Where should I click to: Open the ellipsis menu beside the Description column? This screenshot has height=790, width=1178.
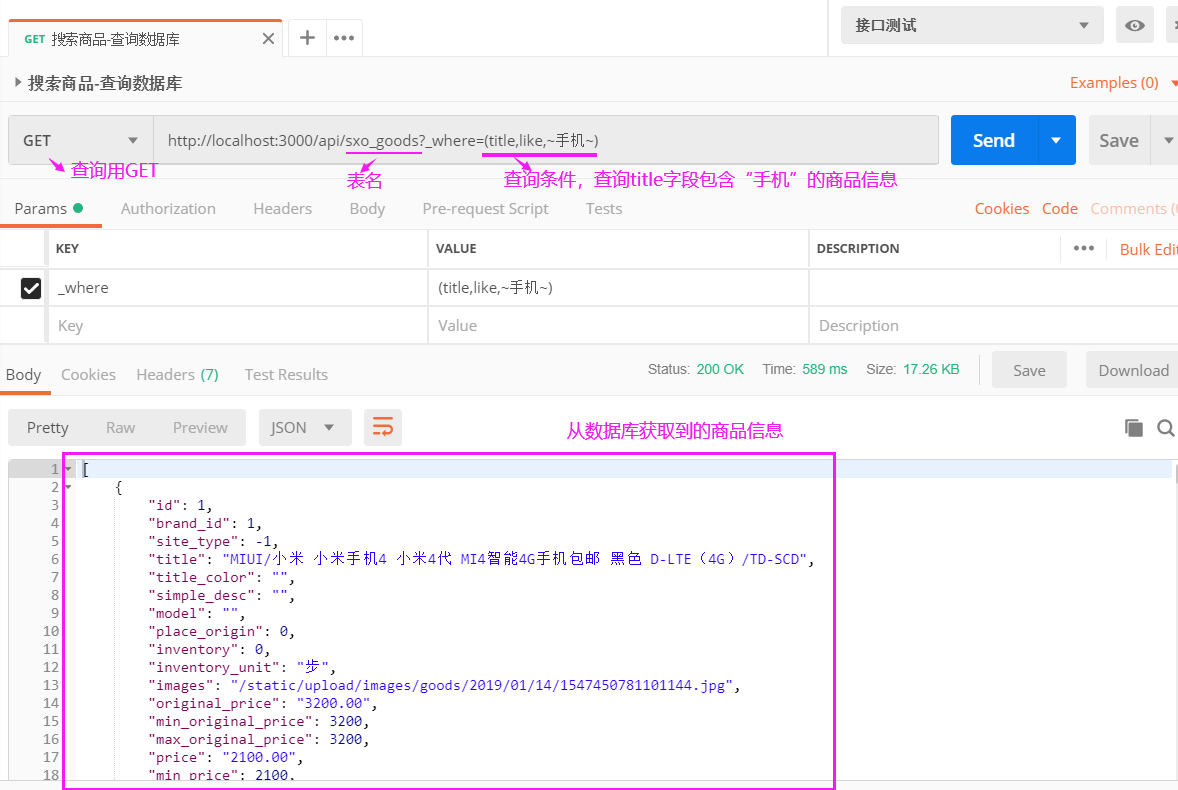click(1085, 249)
